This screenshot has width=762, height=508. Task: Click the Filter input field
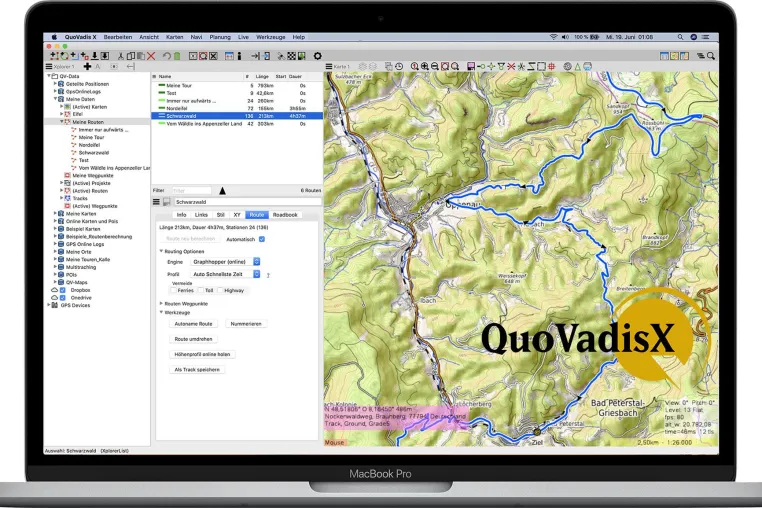click(x=191, y=191)
